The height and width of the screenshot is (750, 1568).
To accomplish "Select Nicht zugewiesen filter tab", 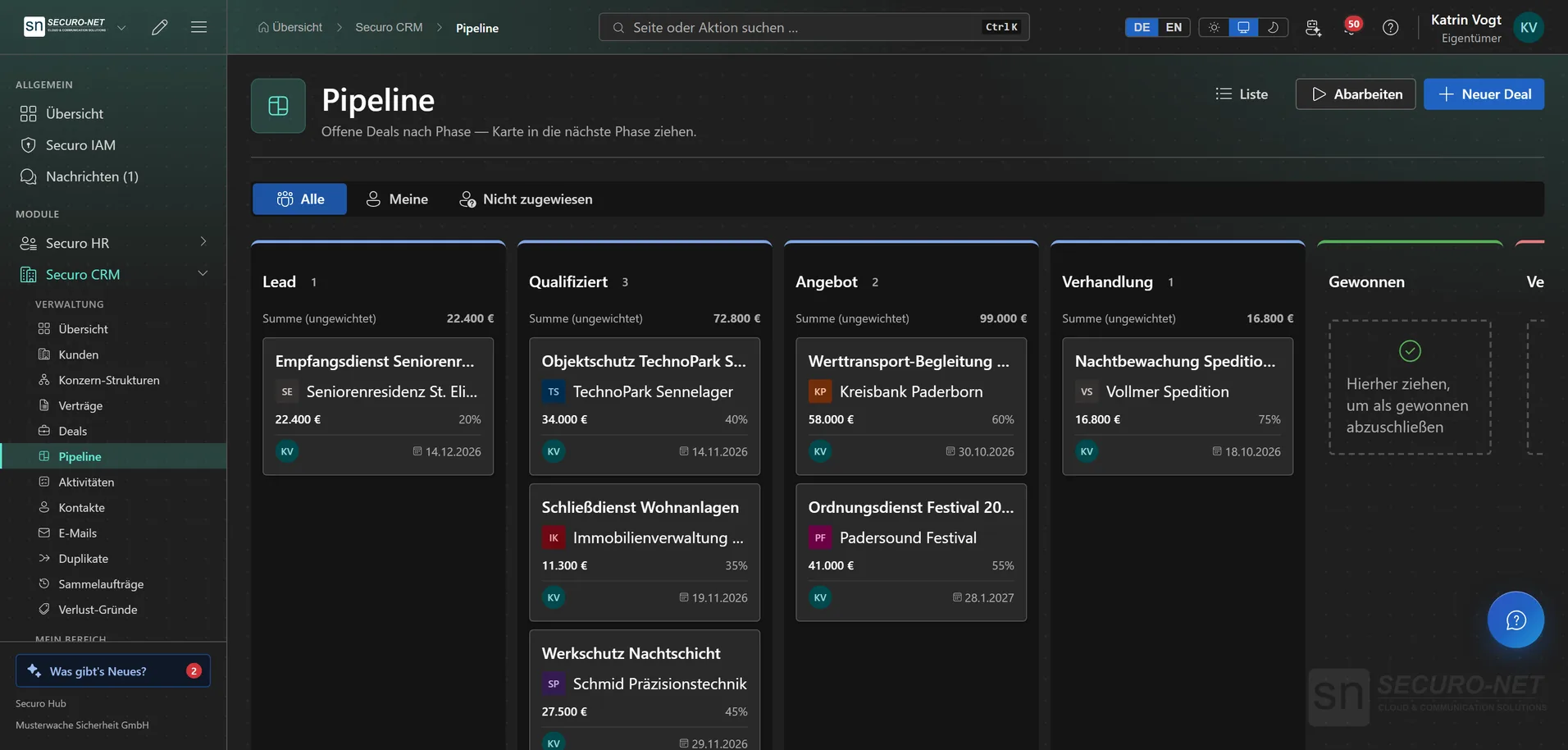I will click(526, 199).
